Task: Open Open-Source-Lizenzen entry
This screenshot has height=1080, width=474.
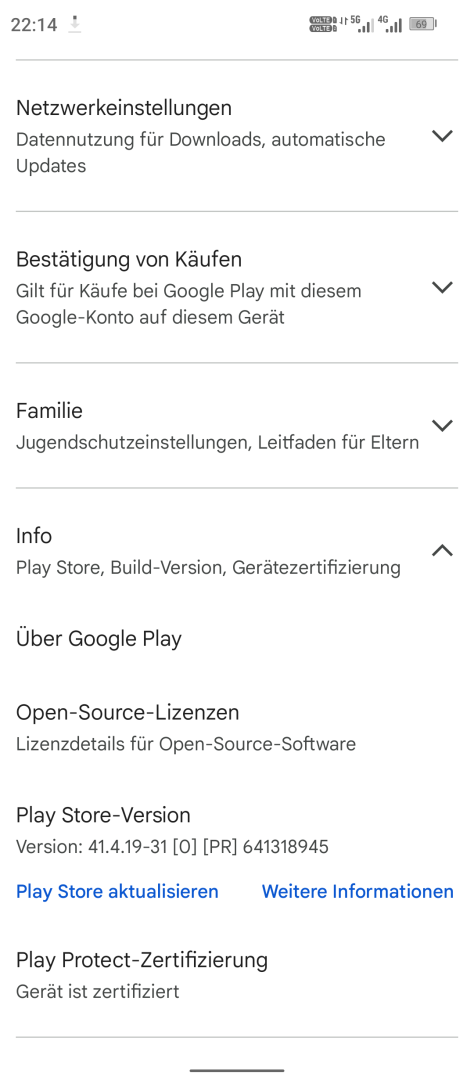Action: [x=237, y=727]
